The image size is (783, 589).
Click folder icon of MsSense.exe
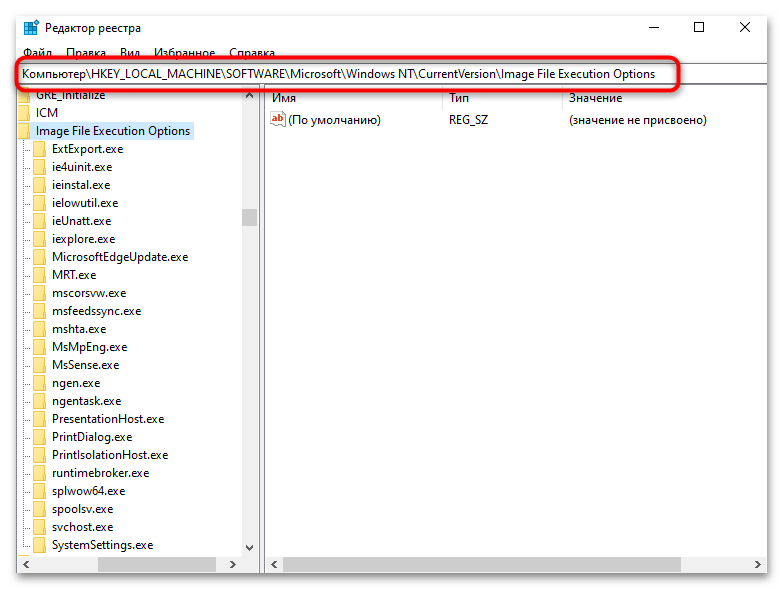(39, 364)
